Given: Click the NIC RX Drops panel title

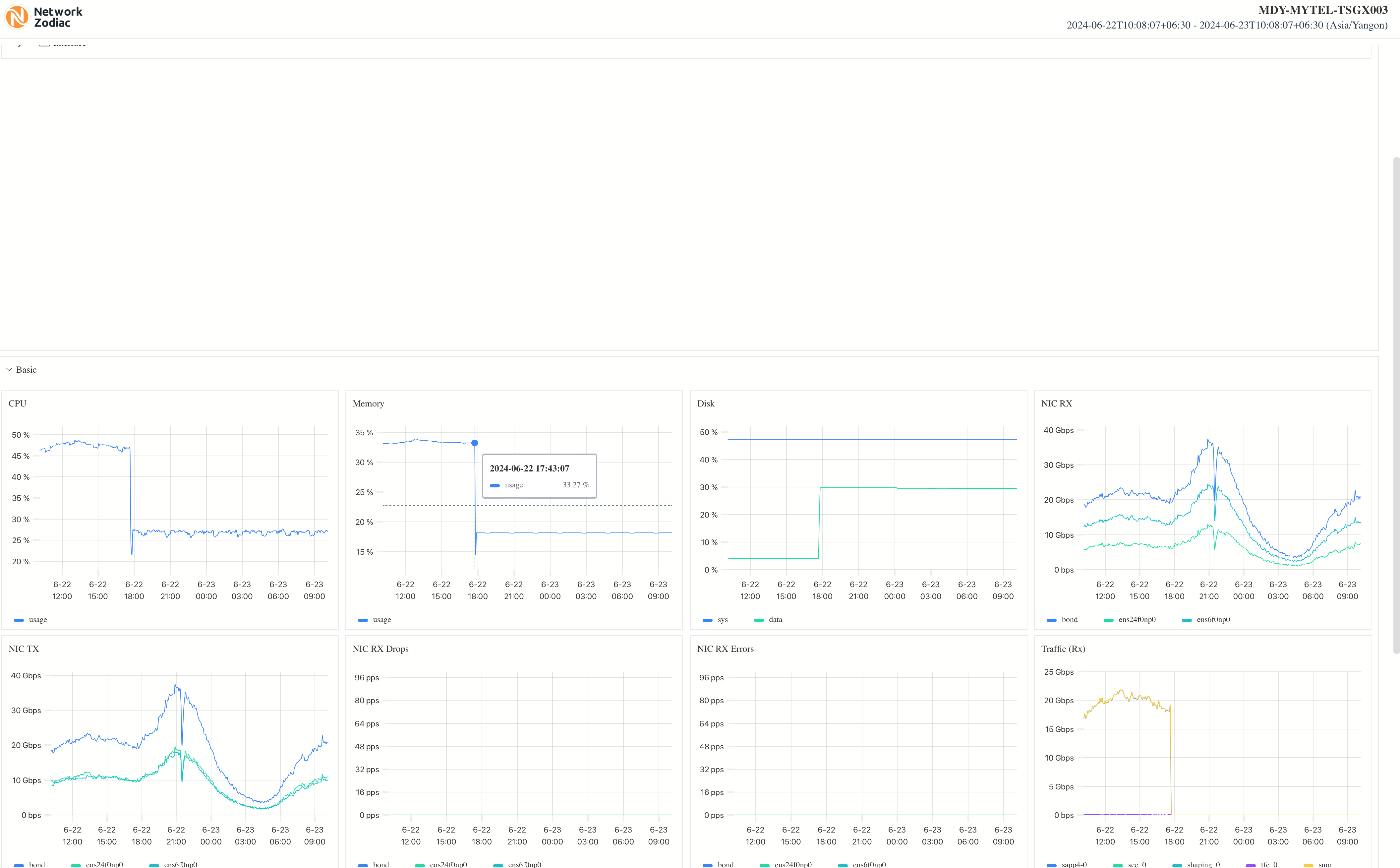Looking at the screenshot, I should pos(380,649).
